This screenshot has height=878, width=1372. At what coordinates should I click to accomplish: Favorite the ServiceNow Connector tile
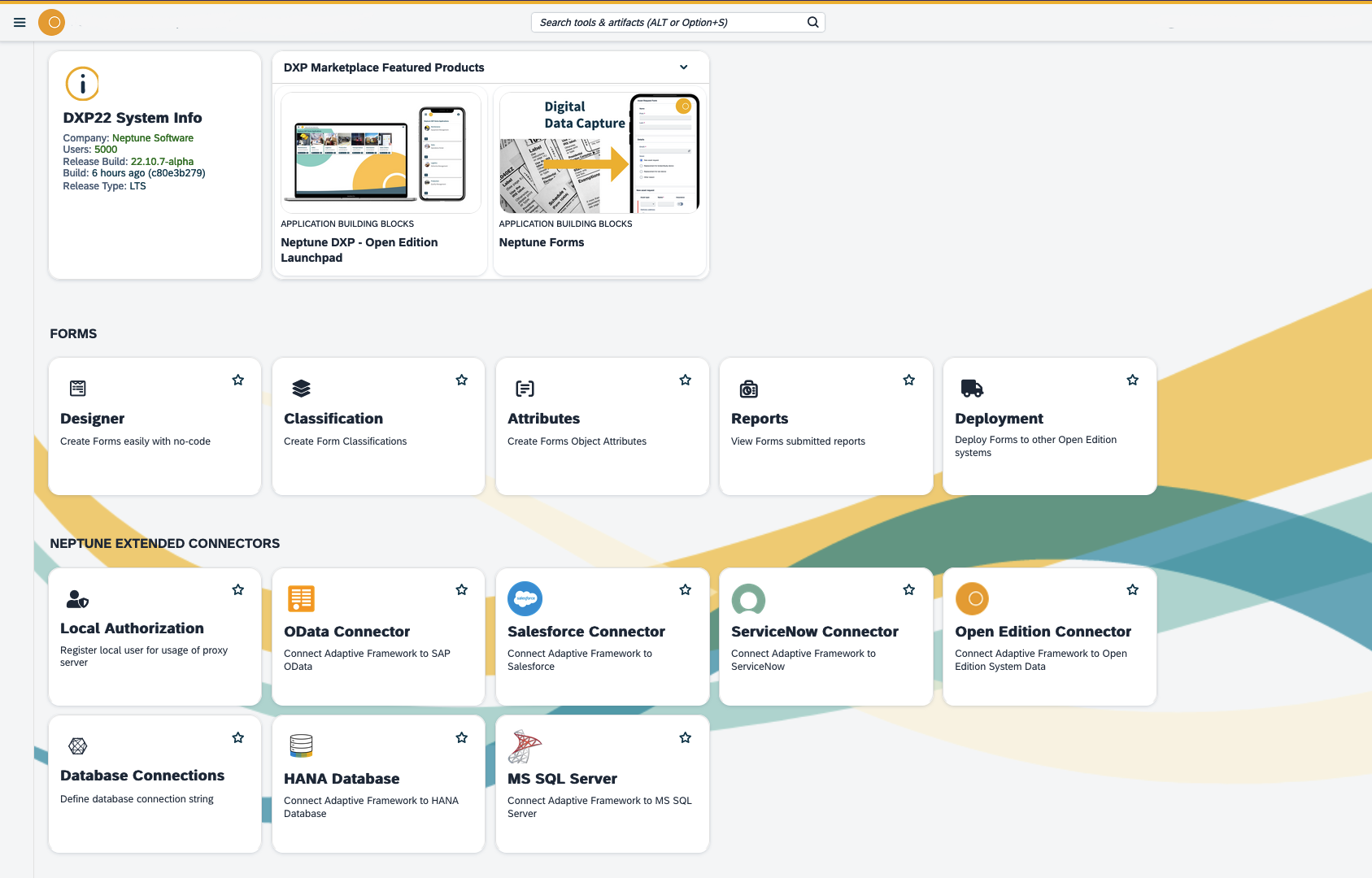909,589
